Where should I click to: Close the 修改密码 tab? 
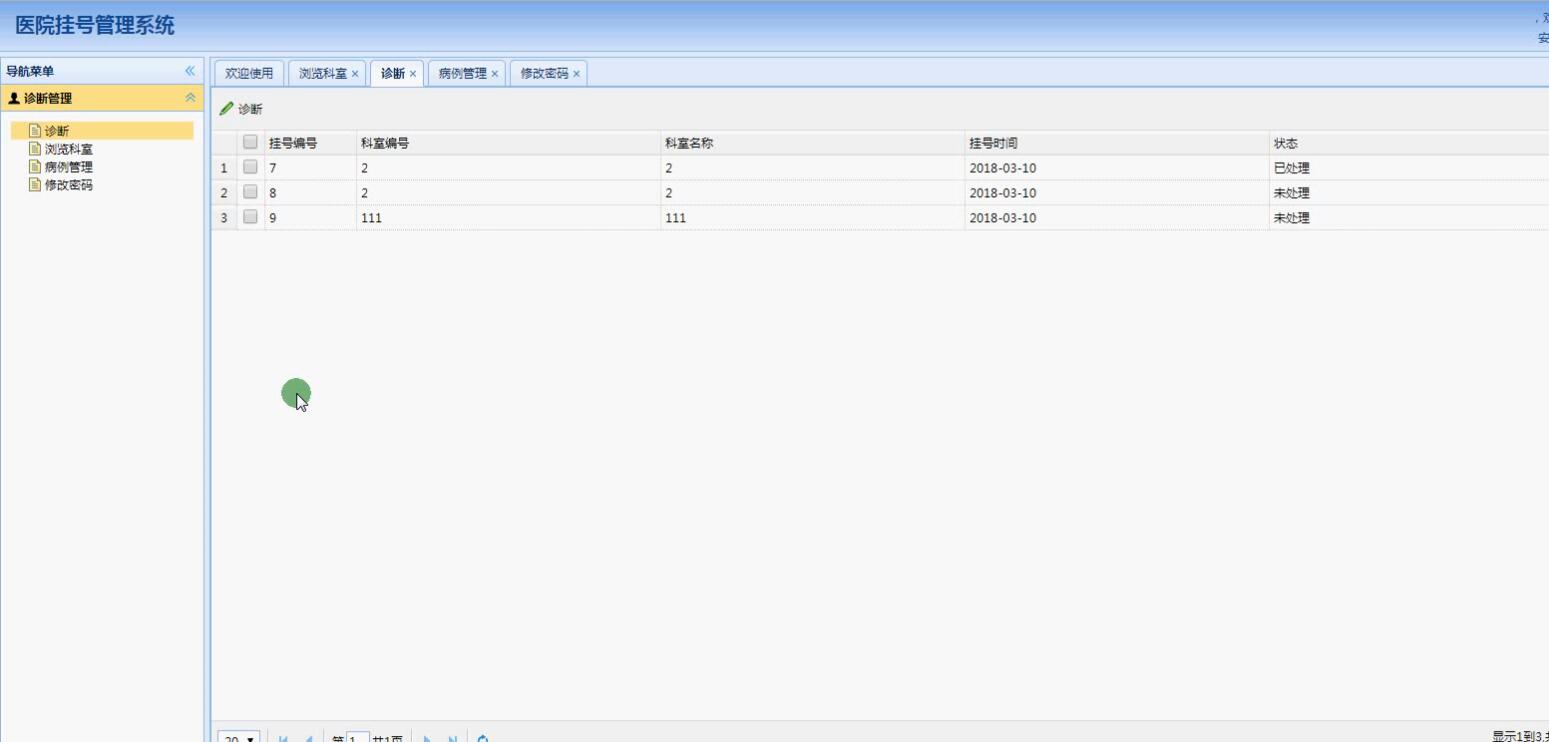576,74
